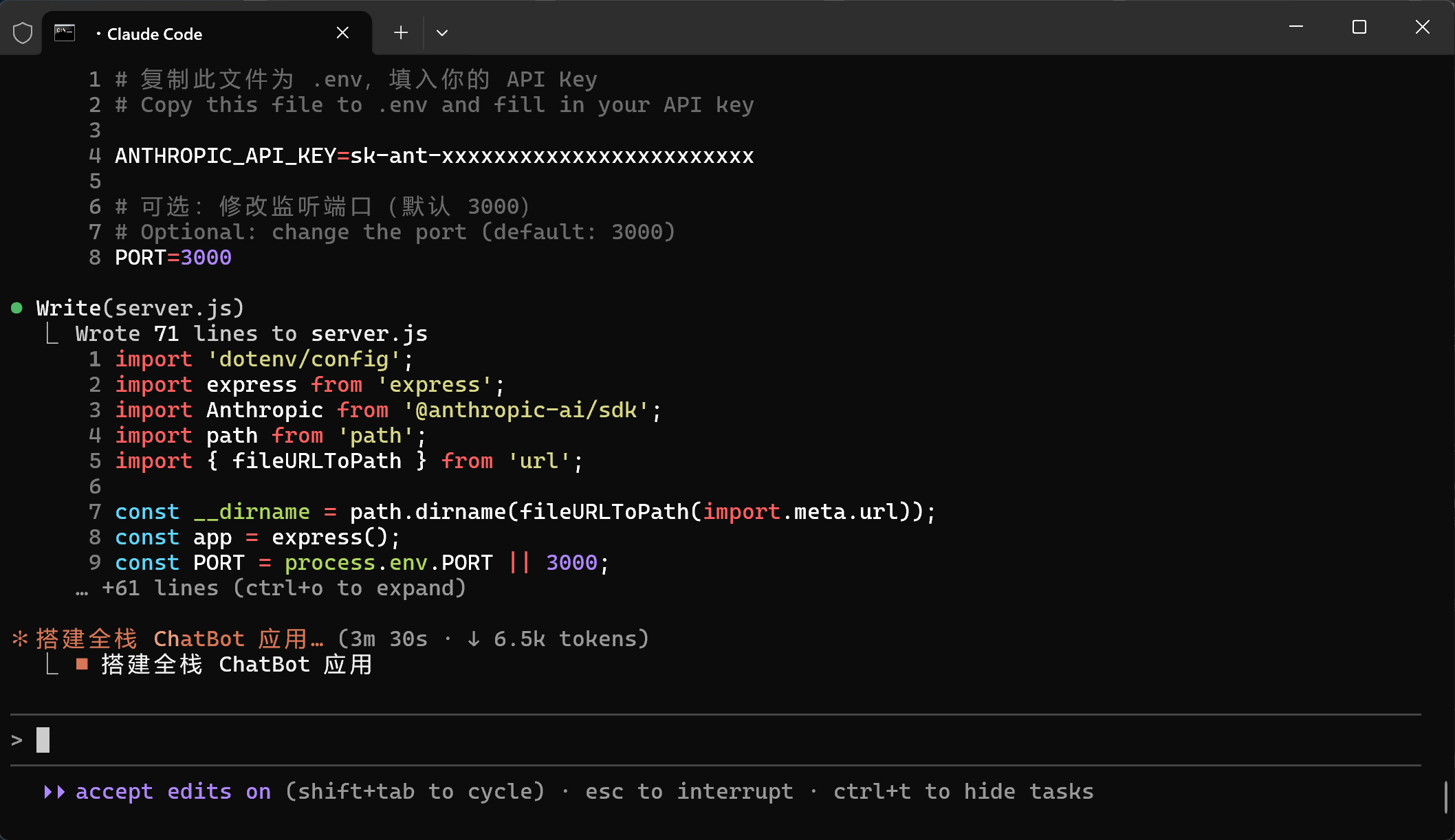
Task: Click the '3m 30s · ↓ 6.5k tokens' status
Action: point(494,639)
